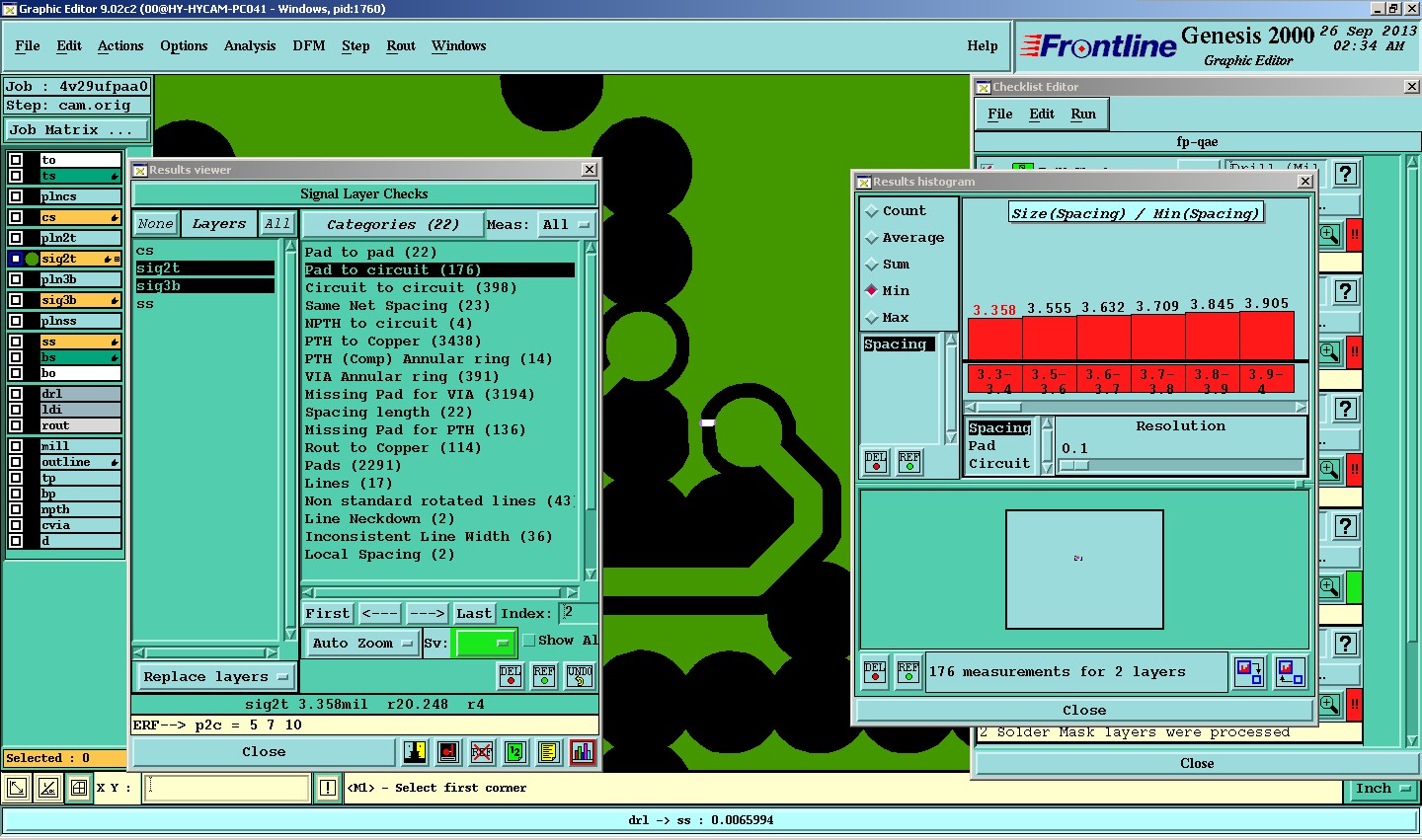The height and width of the screenshot is (840, 1422).
Task: Click the crossed-out REF icon
Action: coord(482,752)
